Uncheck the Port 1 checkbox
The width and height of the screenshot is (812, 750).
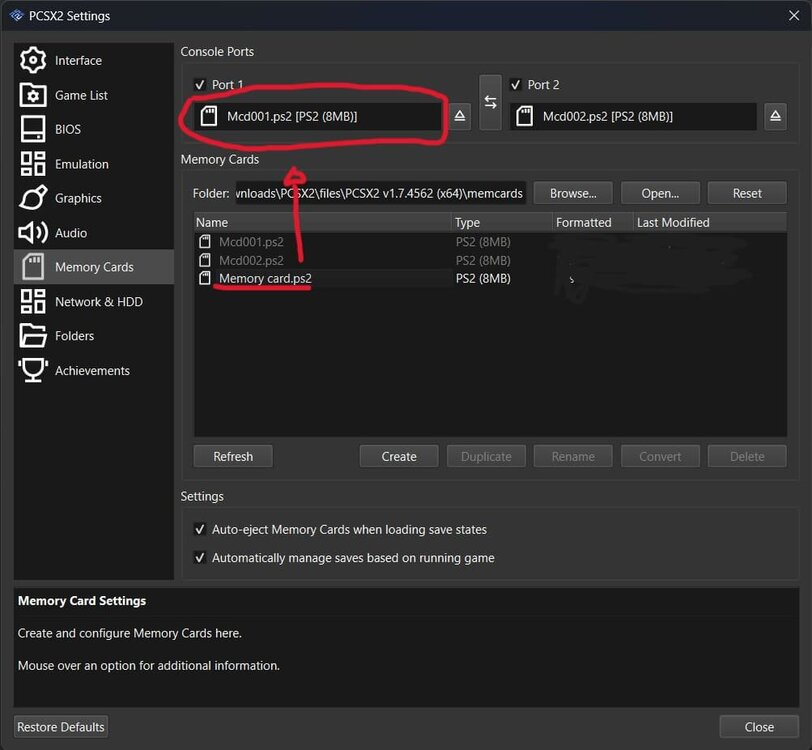click(200, 85)
